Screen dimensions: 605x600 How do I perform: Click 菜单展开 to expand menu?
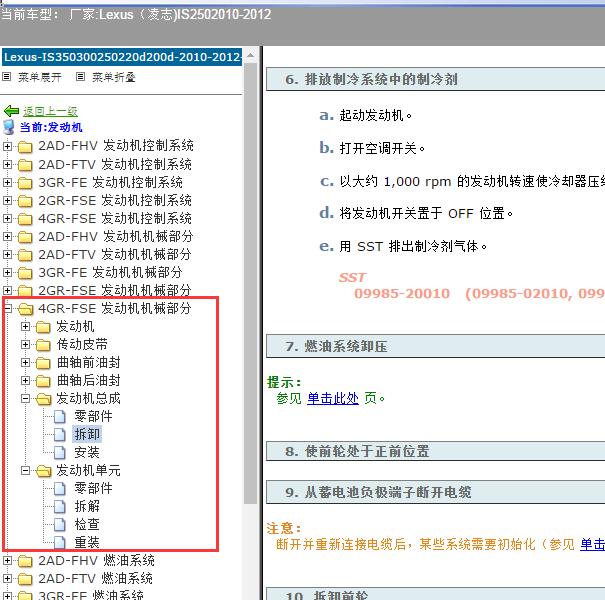coord(40,77)
